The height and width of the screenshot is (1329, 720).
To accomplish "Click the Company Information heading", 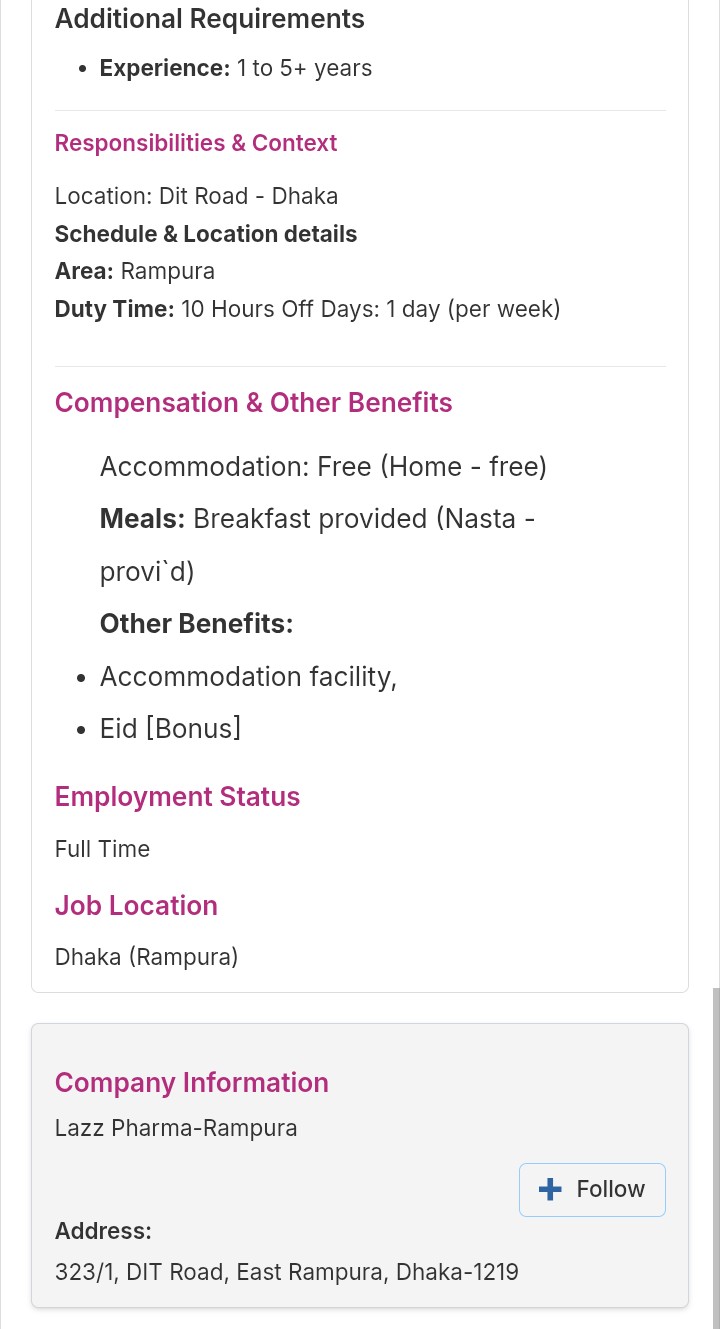I will 191,1082.
